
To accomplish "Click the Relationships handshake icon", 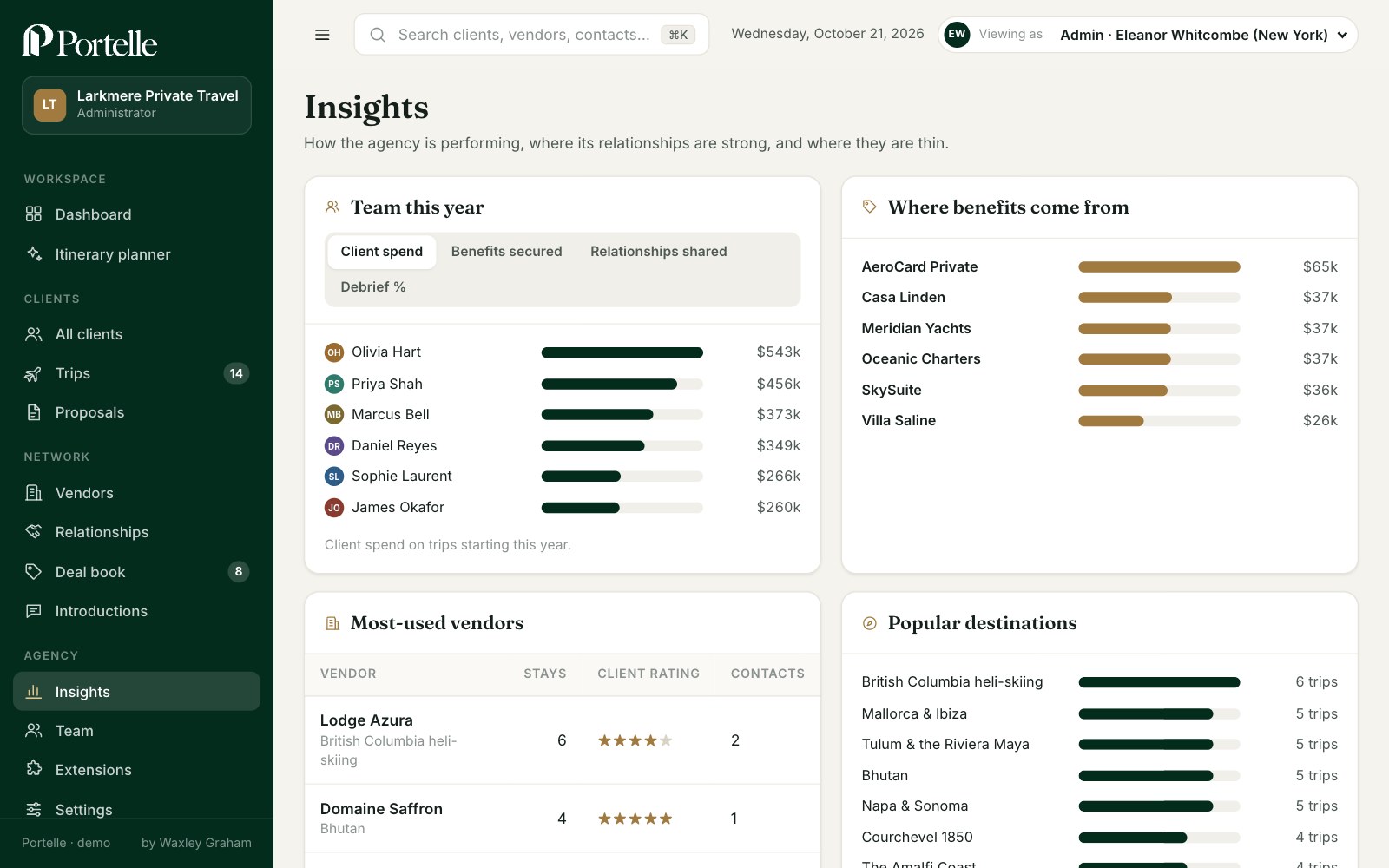I will coord(34,532).
